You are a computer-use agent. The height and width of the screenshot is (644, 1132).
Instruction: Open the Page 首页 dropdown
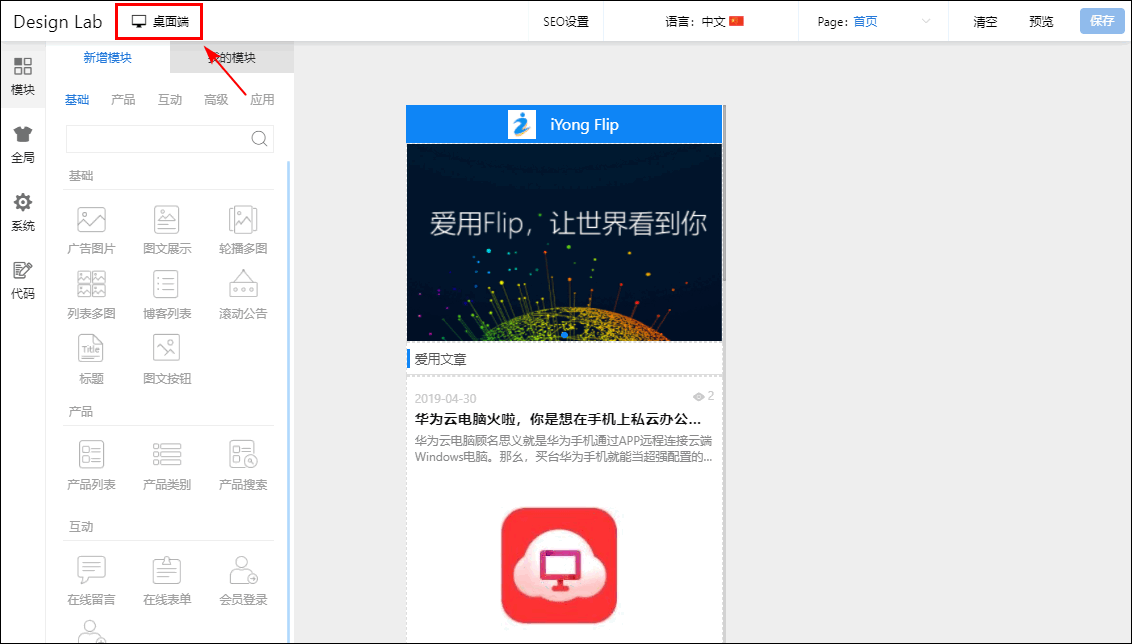click(x=874, y=22)
